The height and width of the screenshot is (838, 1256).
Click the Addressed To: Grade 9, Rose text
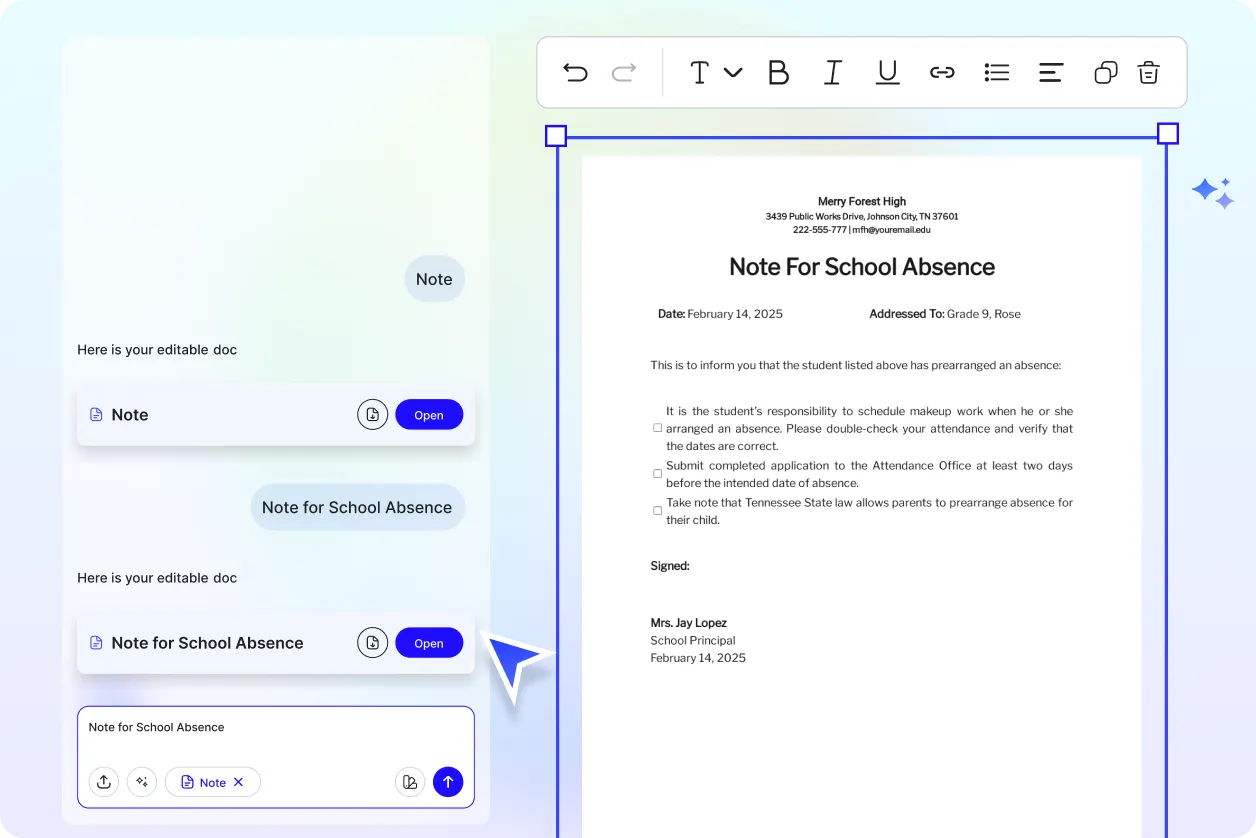[945, 314]
